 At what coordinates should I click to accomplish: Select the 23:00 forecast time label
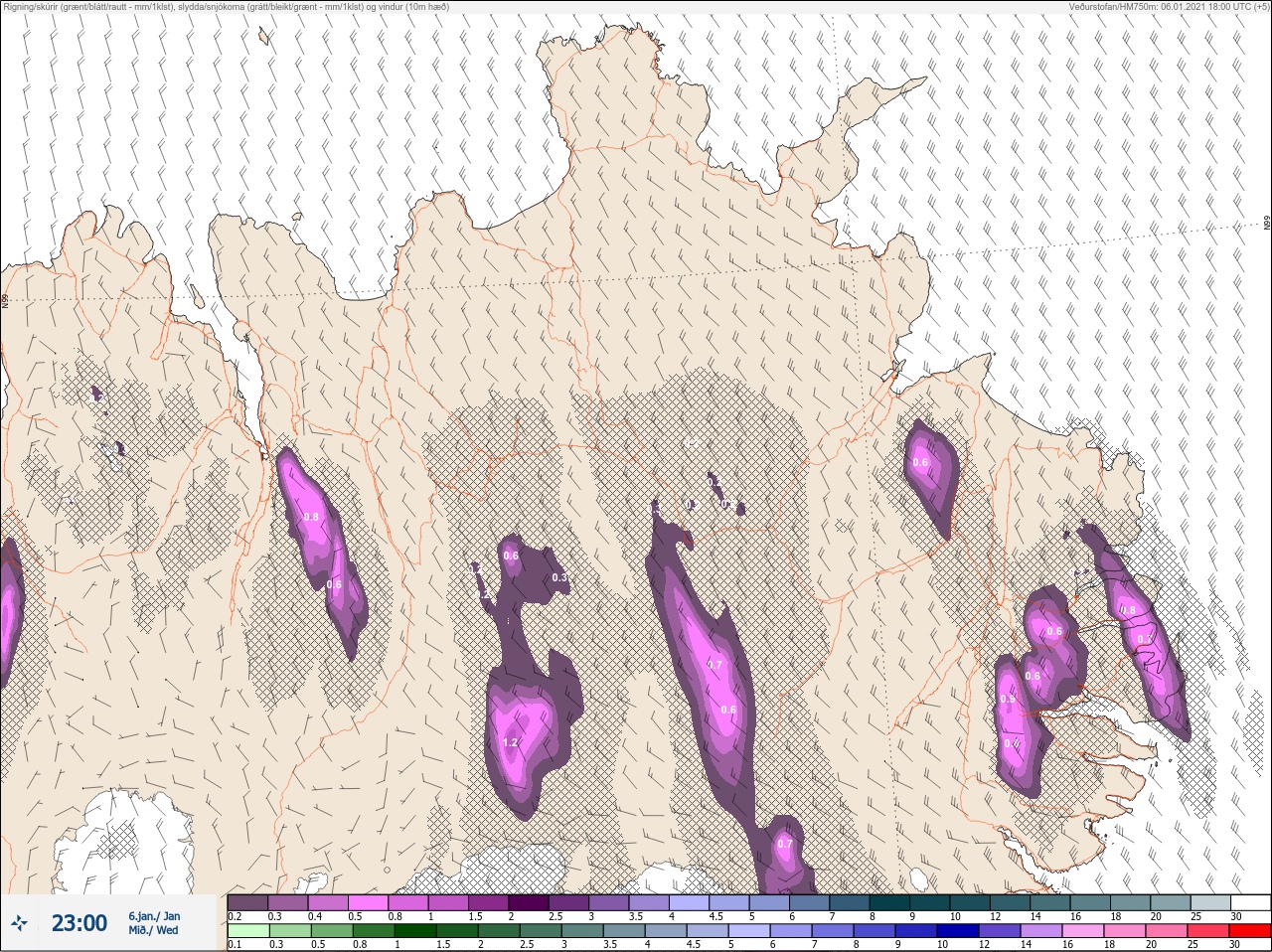pos(79,923)
